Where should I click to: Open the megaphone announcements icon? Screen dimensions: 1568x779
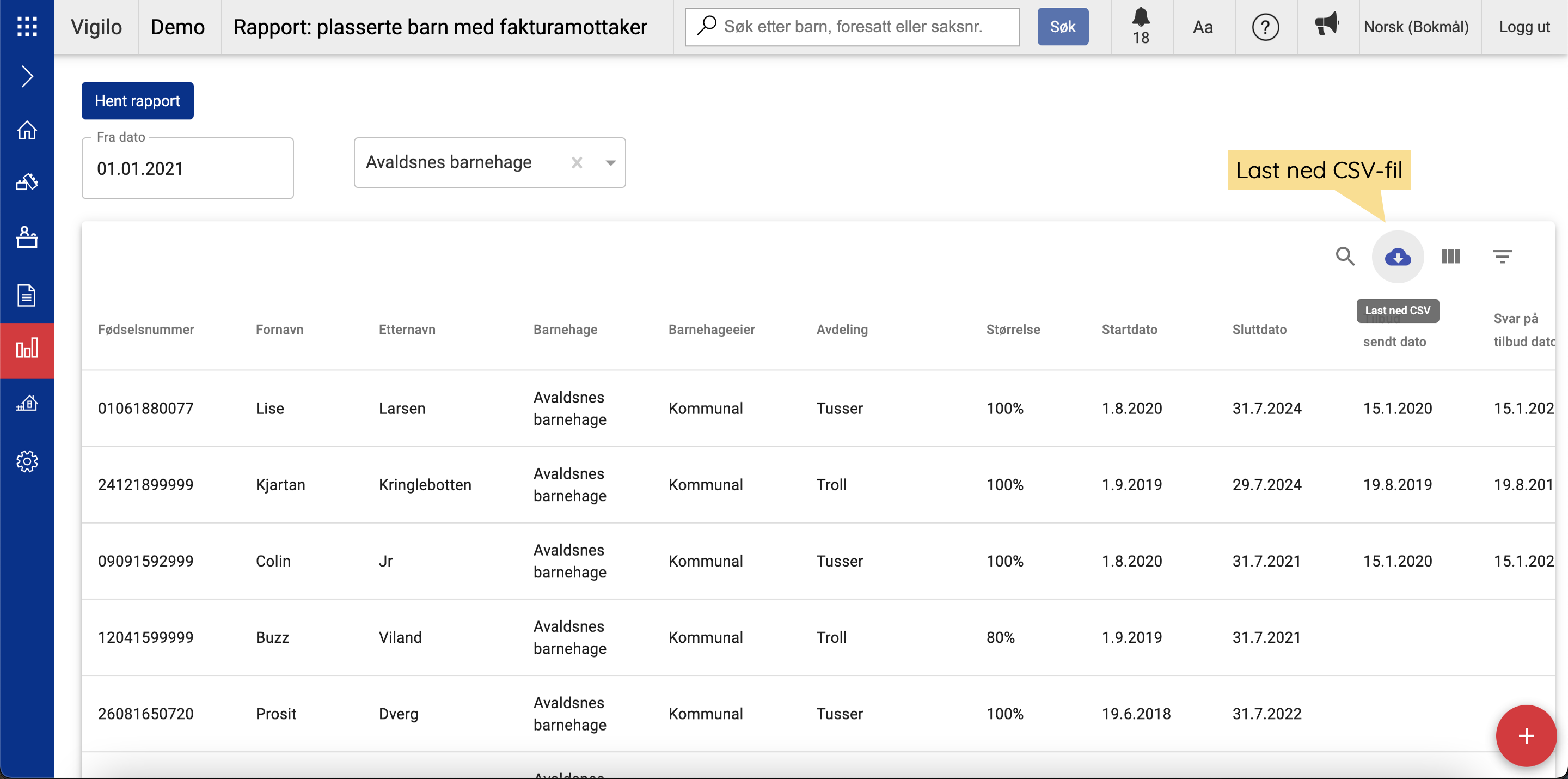(x=1327, y=25)
